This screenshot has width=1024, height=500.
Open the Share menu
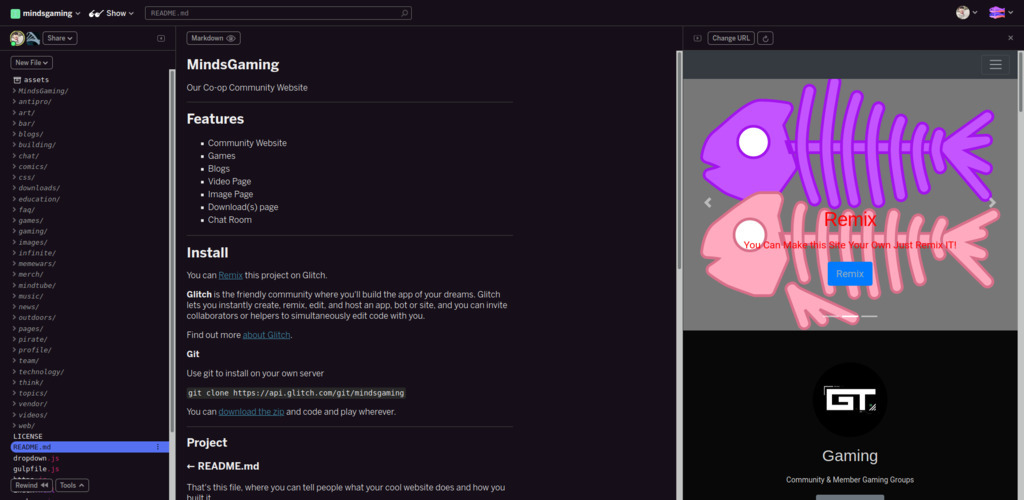coord(59,38)
